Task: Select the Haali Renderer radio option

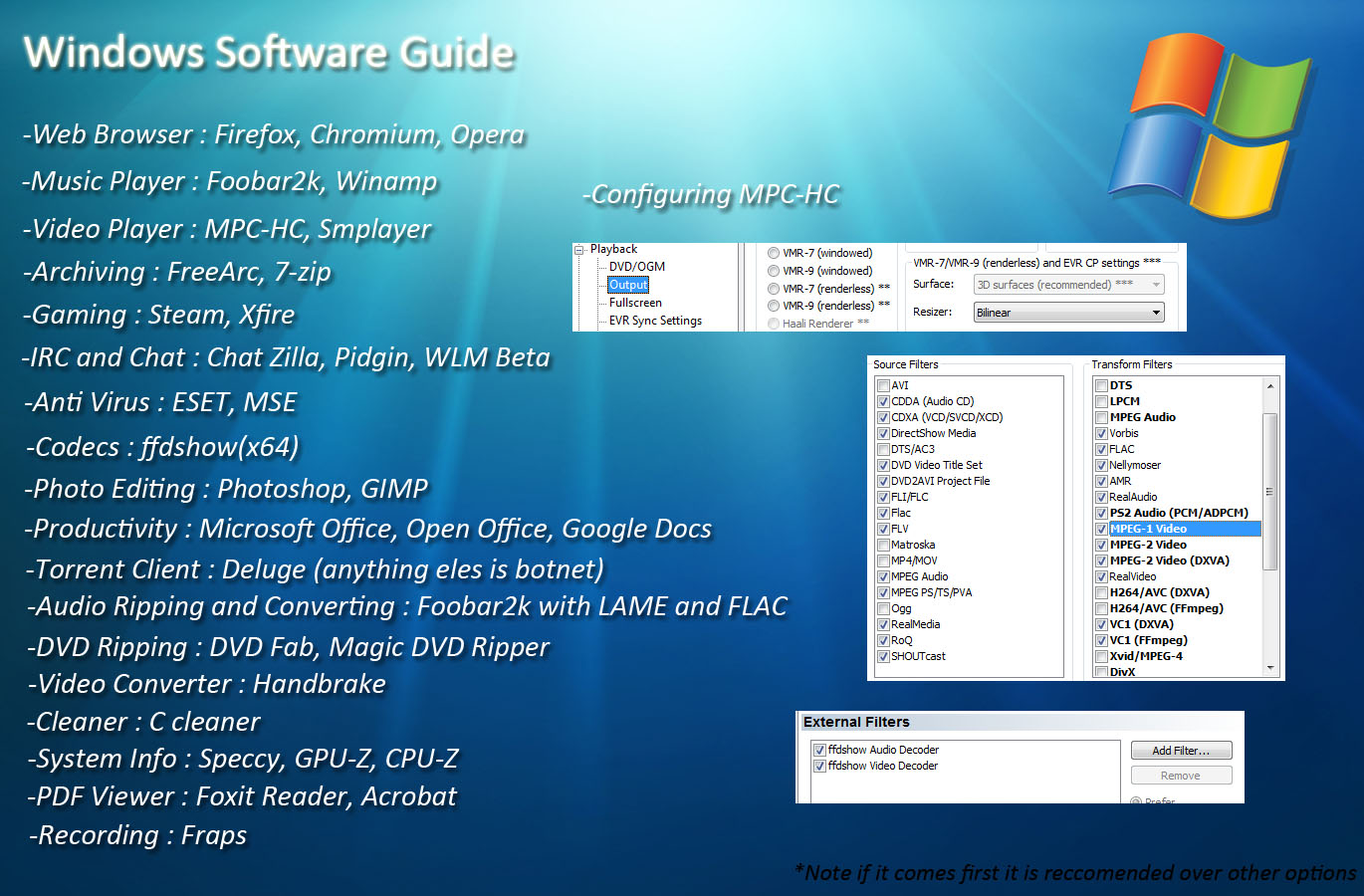Action: pos(774,324)
